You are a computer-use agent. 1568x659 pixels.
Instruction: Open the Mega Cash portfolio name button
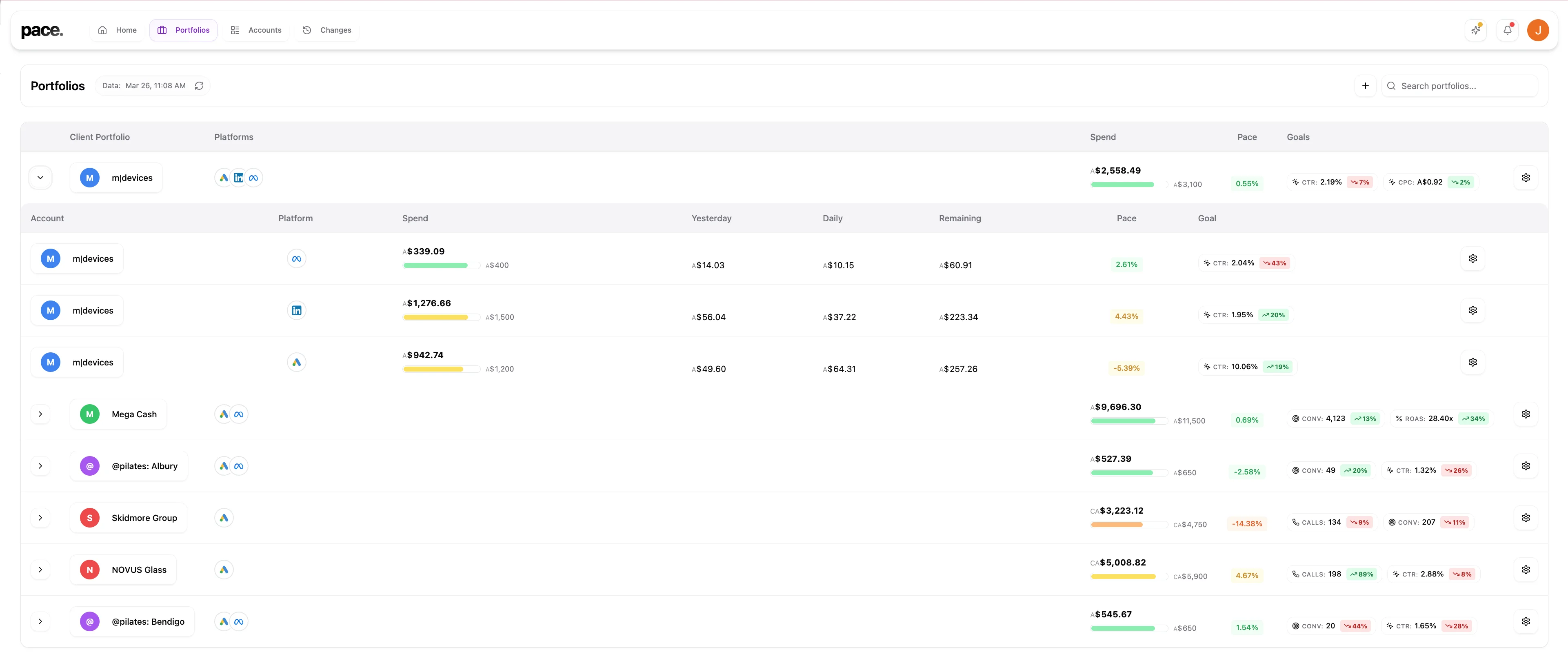[118, 414]
